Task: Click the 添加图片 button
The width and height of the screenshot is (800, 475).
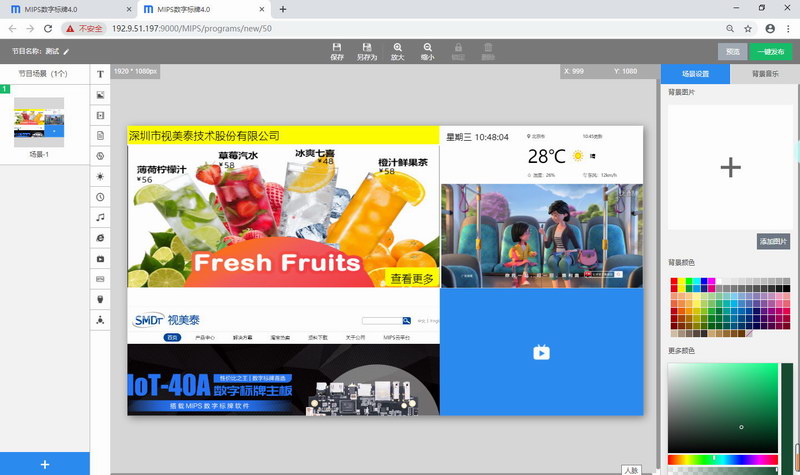Action: pyautogui.click(x=773, y=241)
